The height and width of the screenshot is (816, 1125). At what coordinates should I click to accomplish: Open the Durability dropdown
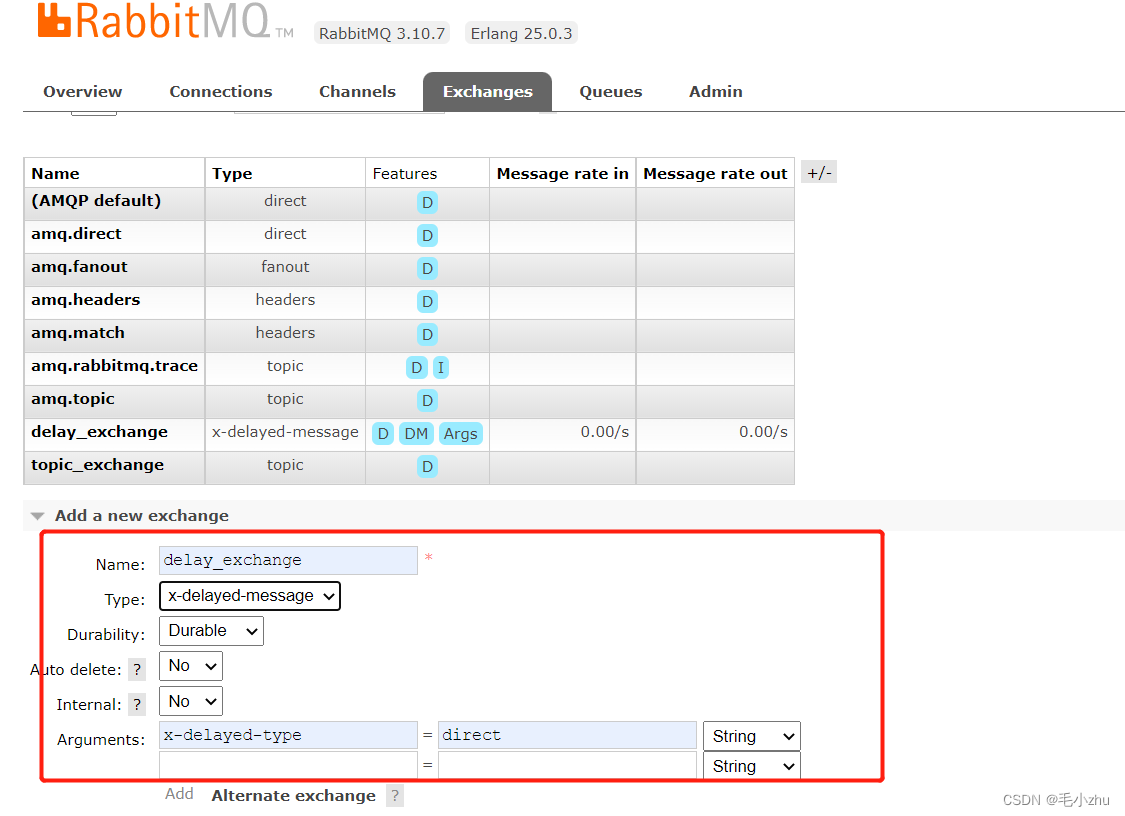point(211,630)
